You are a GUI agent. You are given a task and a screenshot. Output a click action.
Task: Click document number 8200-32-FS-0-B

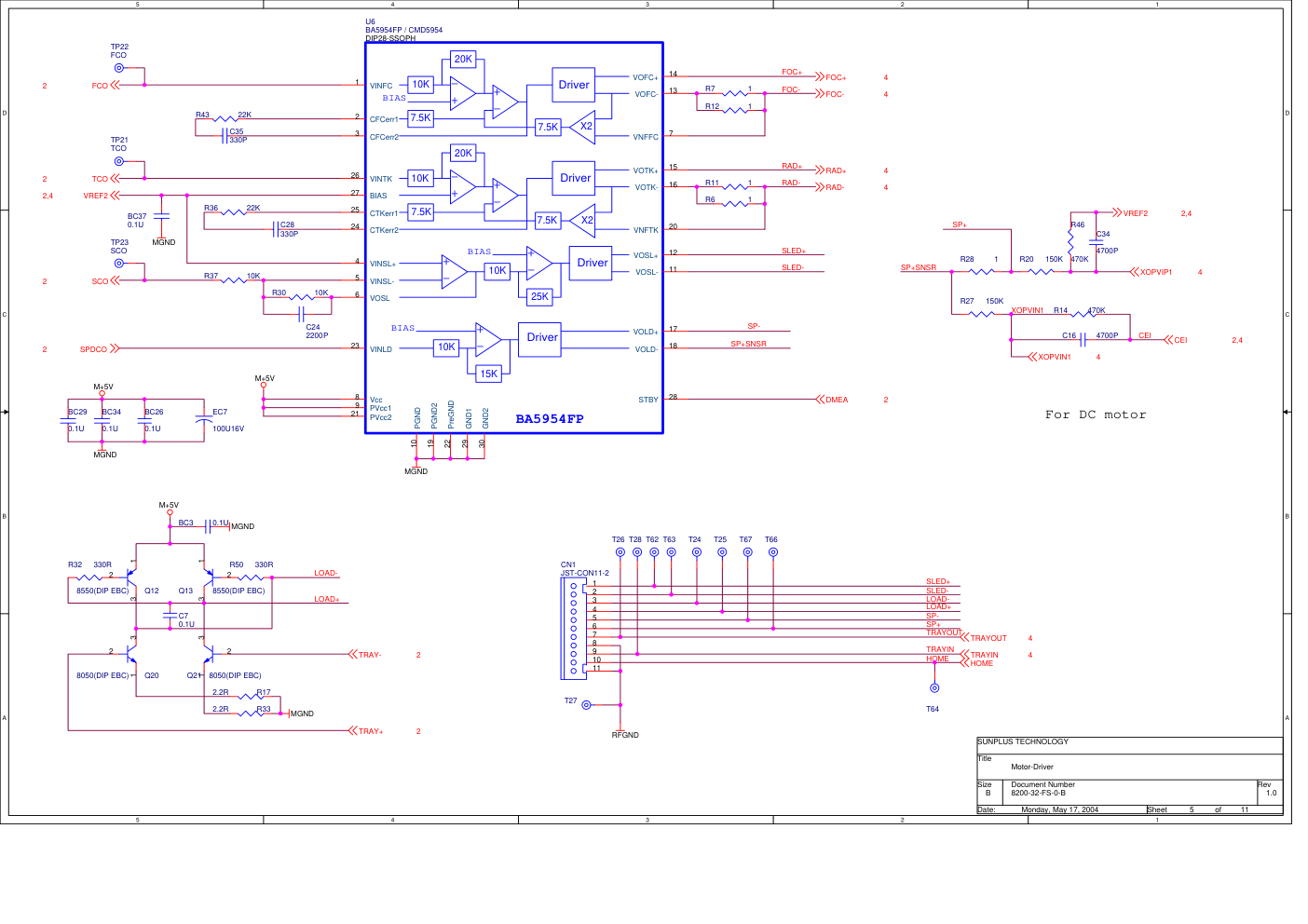pos(1039,793)
